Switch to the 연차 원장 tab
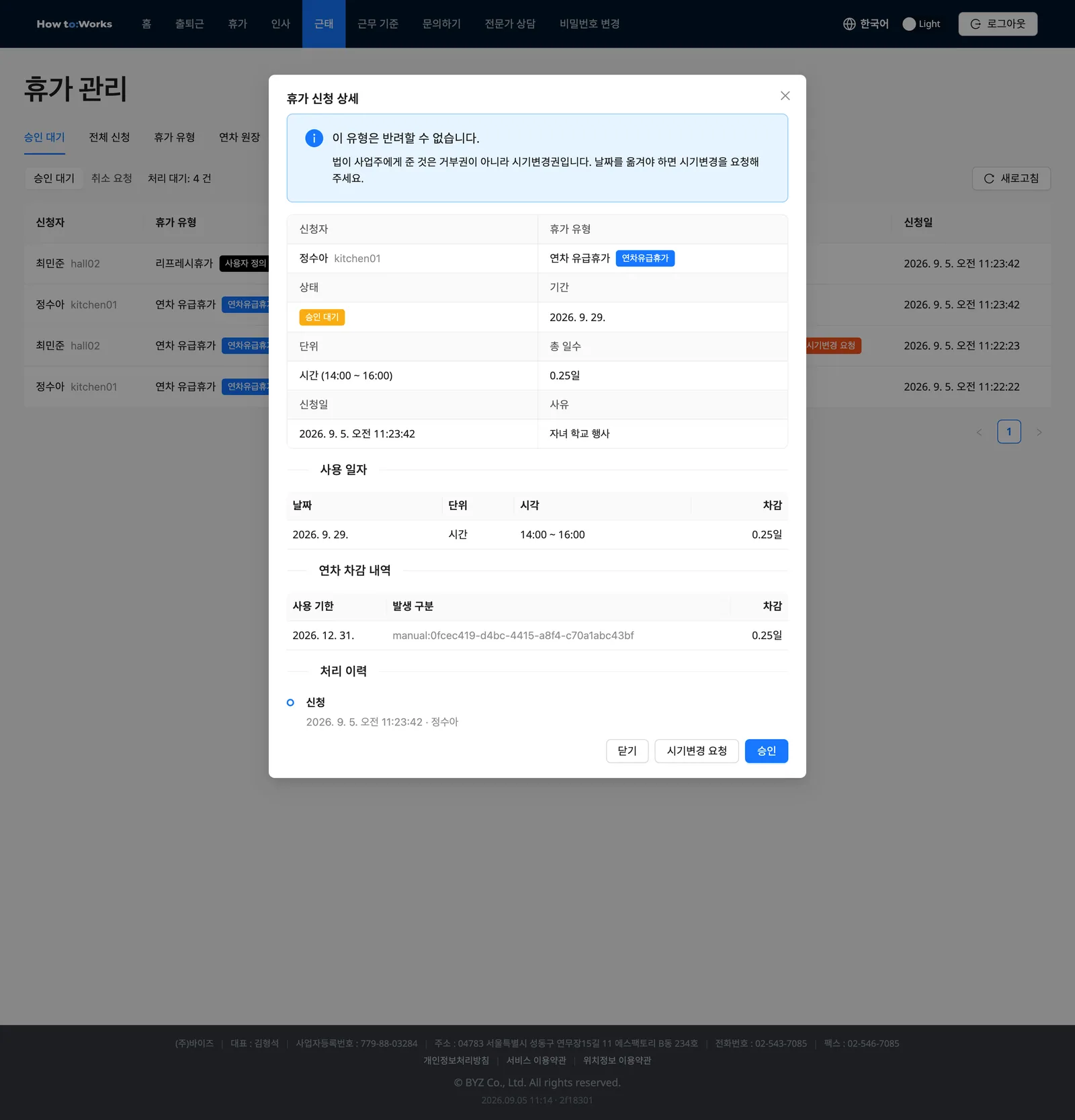 [x=239, y=137]
